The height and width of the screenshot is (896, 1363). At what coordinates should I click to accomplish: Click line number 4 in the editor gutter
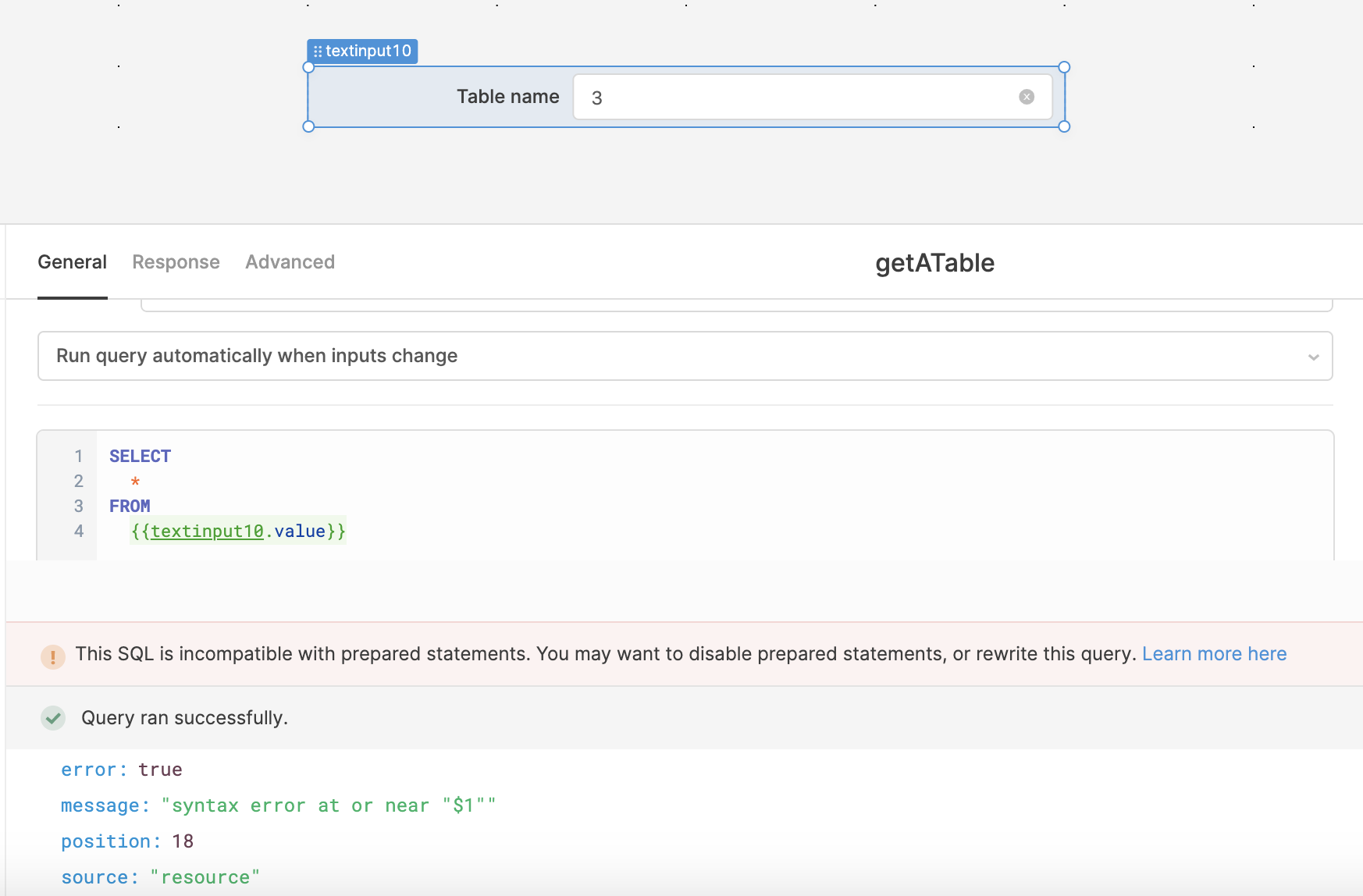click(79, 532)
